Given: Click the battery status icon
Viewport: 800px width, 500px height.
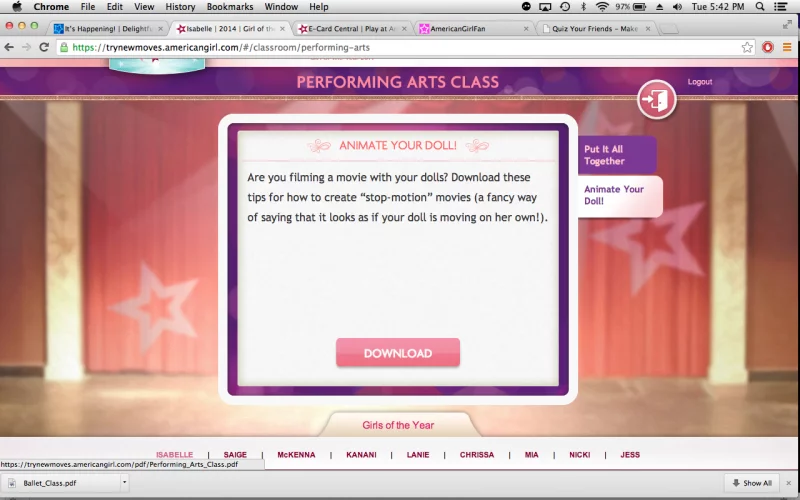Looking at the screenshot, I should 639,7.
